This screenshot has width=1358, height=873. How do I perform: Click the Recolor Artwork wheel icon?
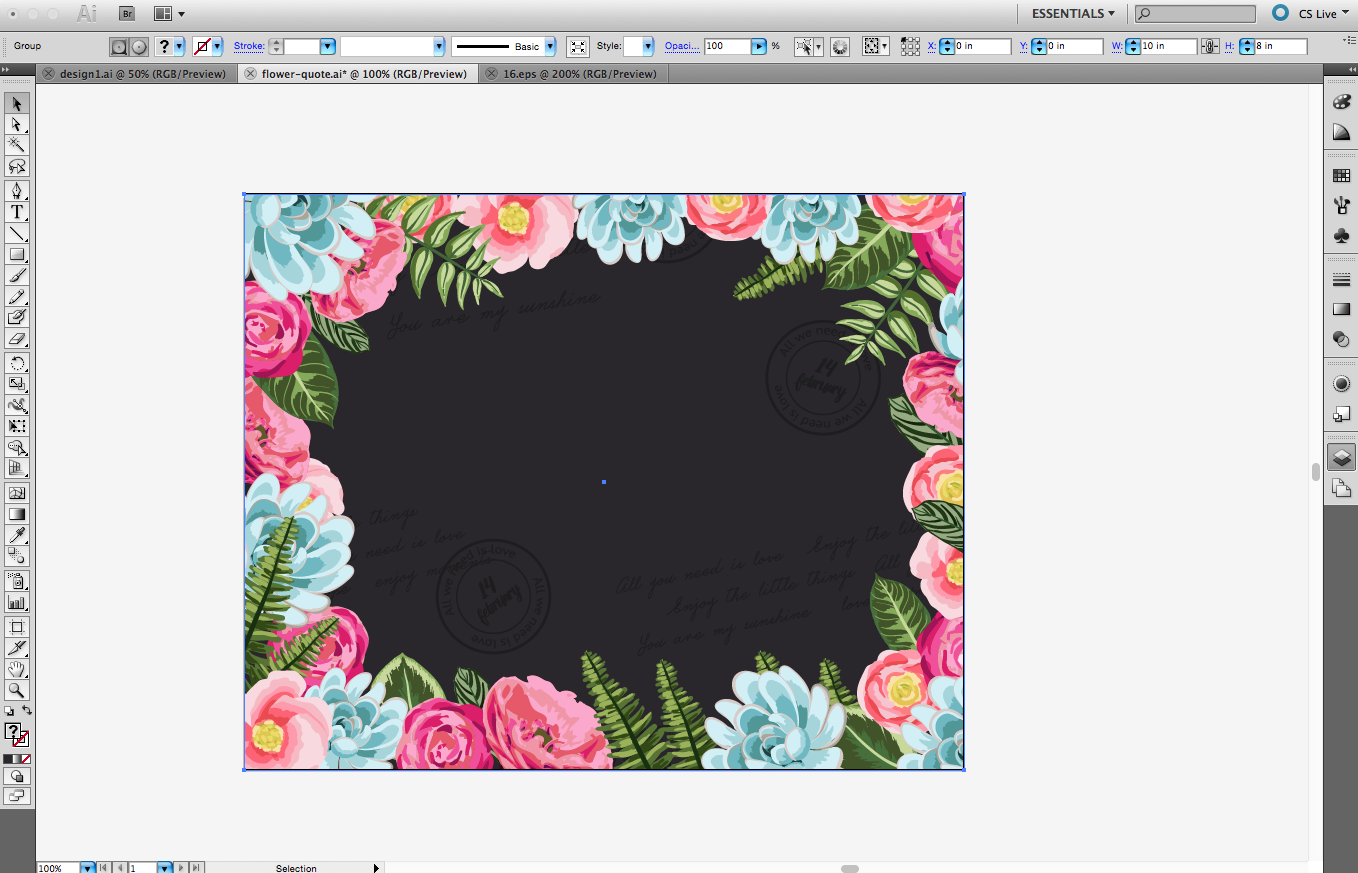point(840,47)
